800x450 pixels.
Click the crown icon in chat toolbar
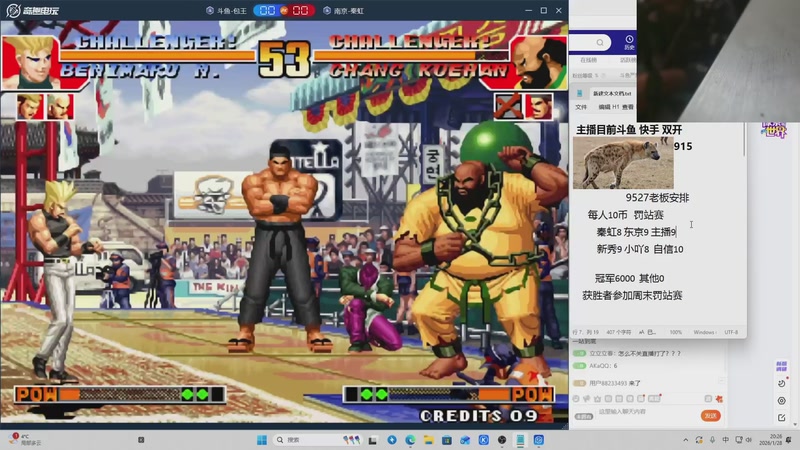(597, 398)
